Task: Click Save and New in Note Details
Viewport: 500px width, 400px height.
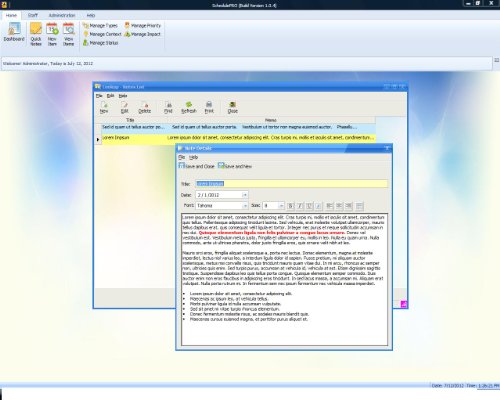Action: click(x=235, y=166)
